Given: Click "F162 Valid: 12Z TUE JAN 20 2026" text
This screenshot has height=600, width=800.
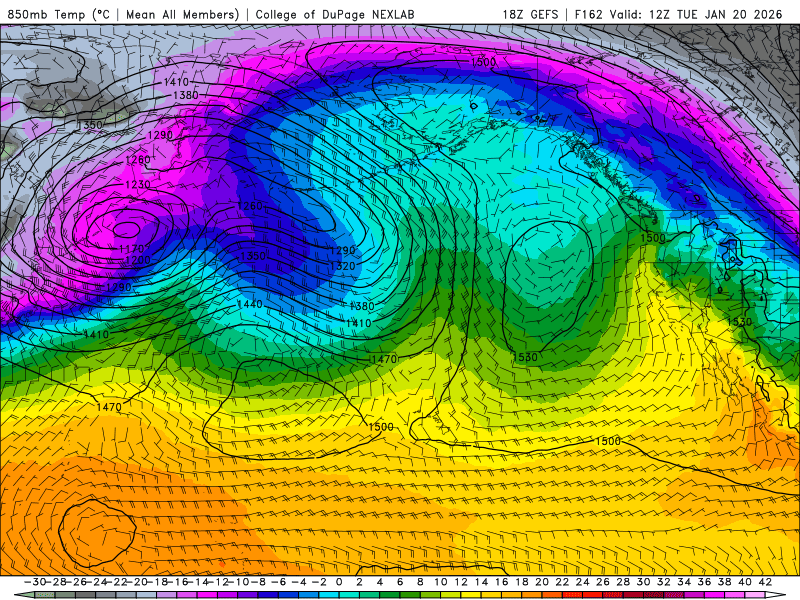Looking at the screenshot, I should click(678, 14).
